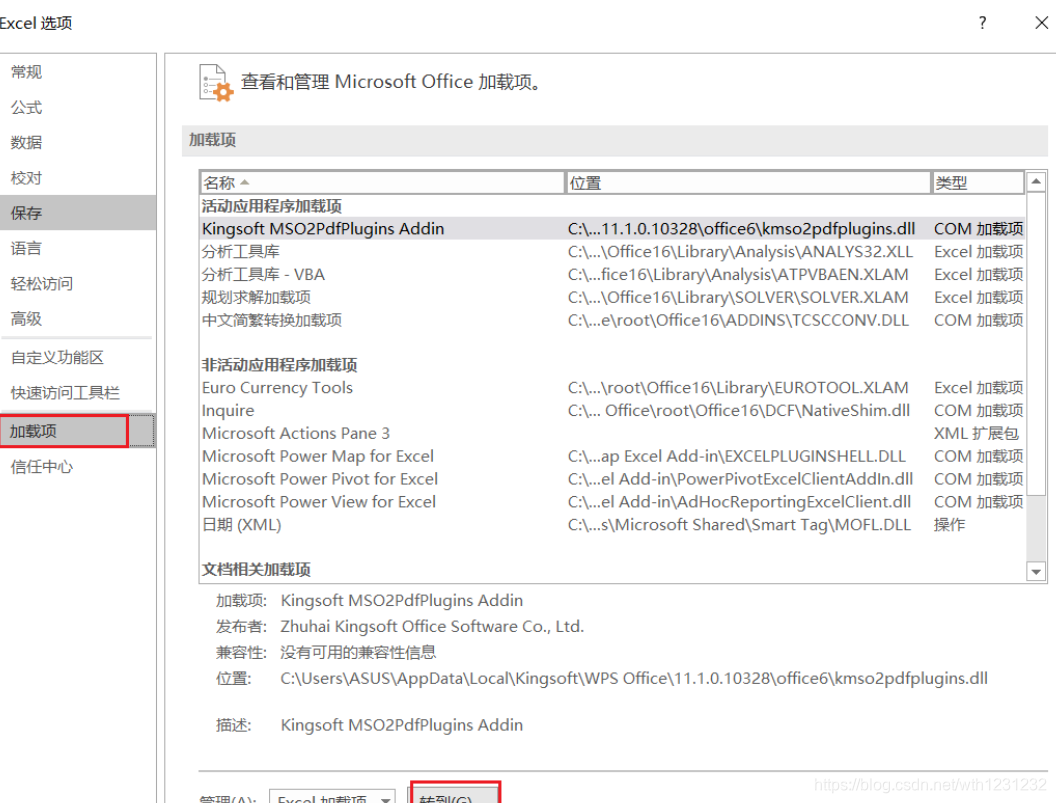1056x803 pixels.
Task: Sort add-ins by 类型 column
Action: (978, 183)
